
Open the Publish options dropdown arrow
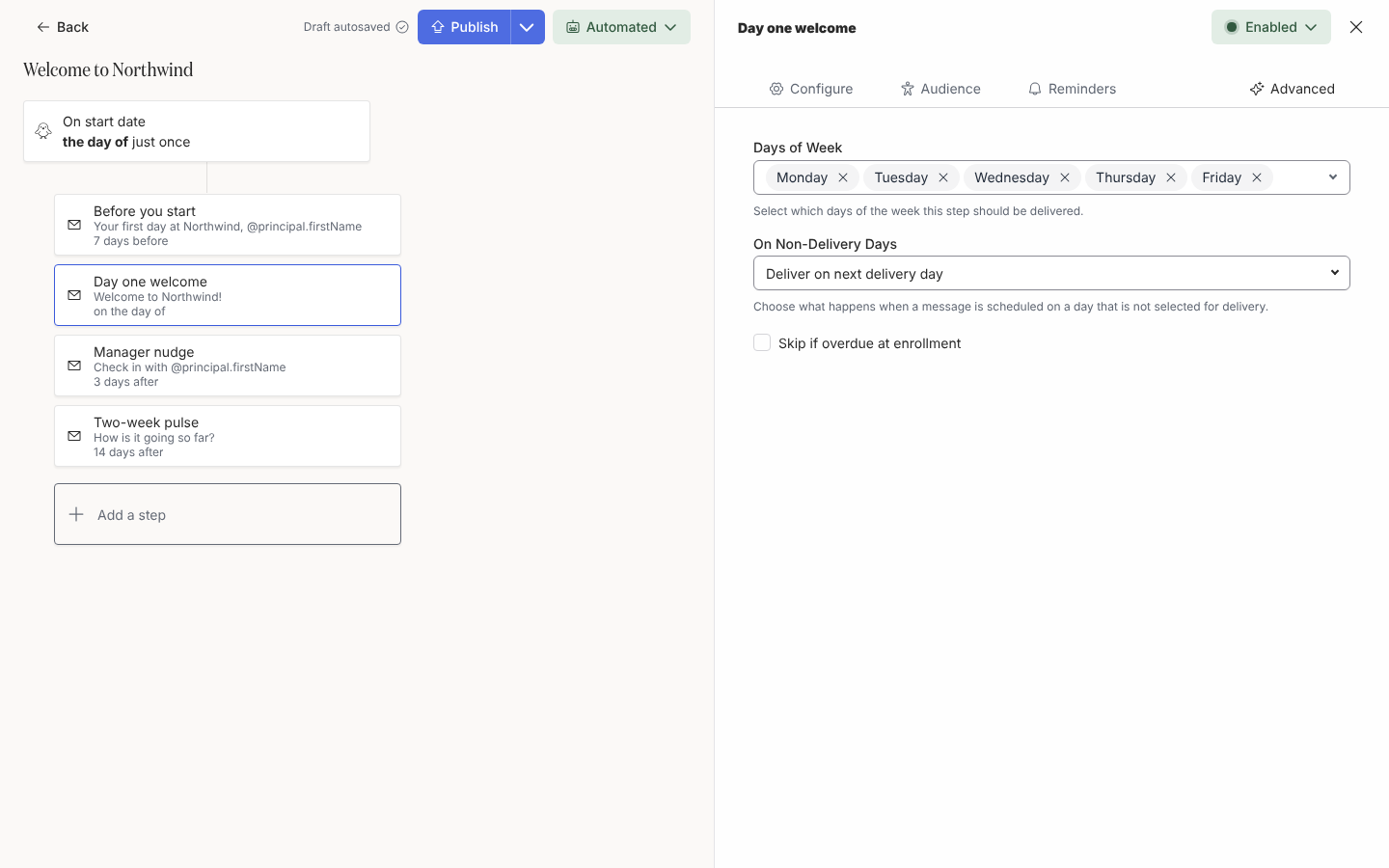coord(527,27)
